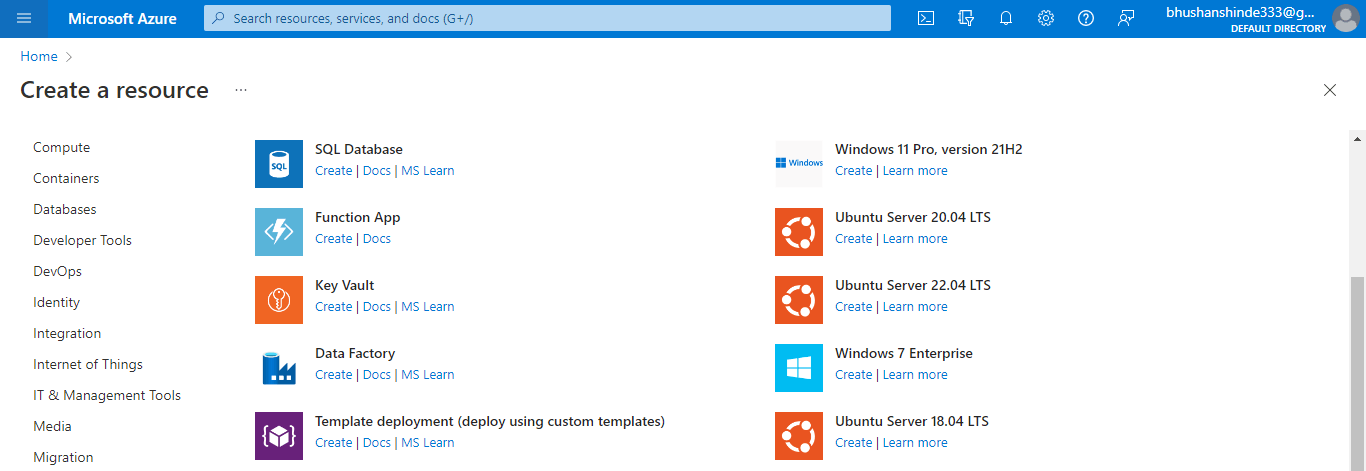
Task: Open the Internet of Things category
Action: 88,365
